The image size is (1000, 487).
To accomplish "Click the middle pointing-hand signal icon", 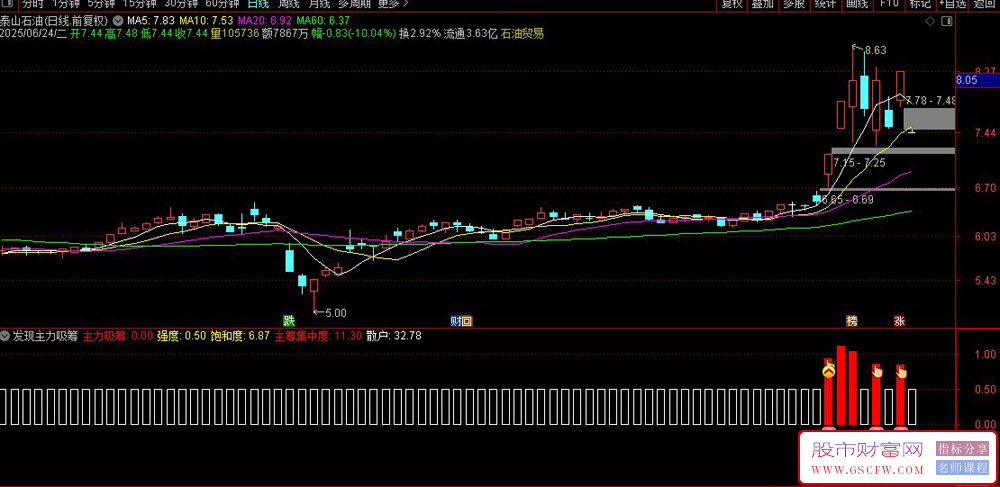I will 876,370.
